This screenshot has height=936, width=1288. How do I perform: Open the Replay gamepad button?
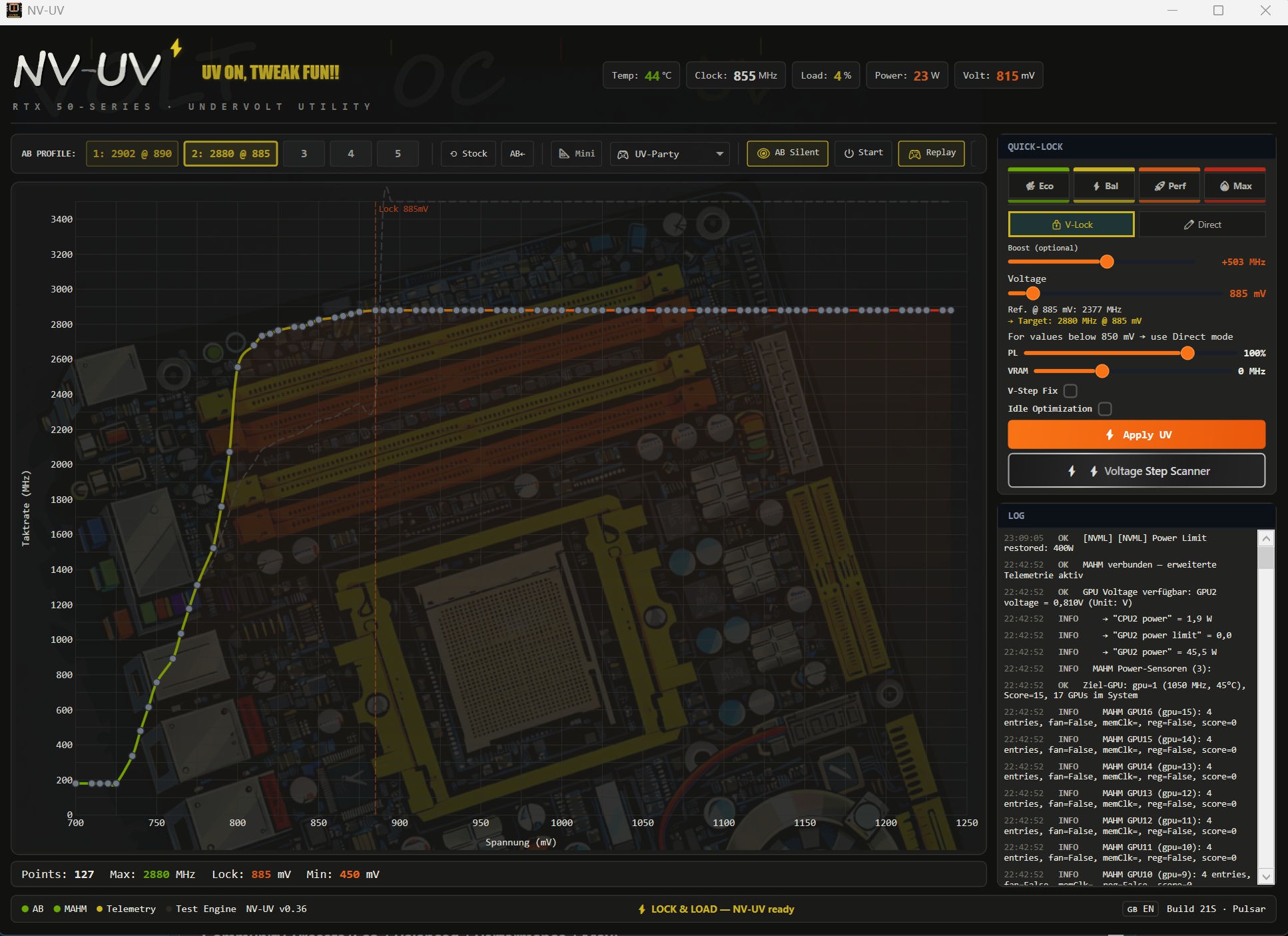coord(931,153)
